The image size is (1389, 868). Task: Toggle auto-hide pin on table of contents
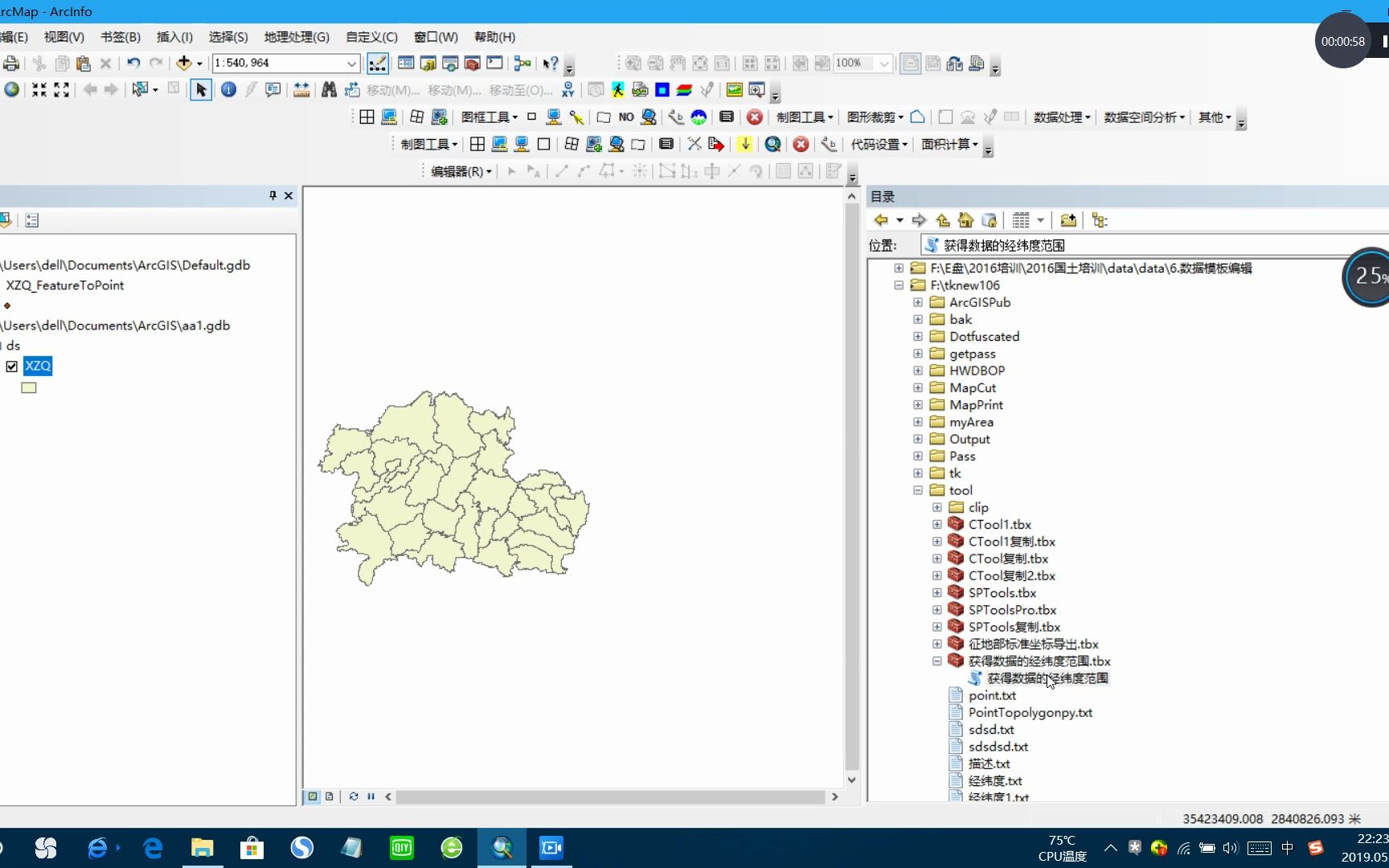coord(272,195)
